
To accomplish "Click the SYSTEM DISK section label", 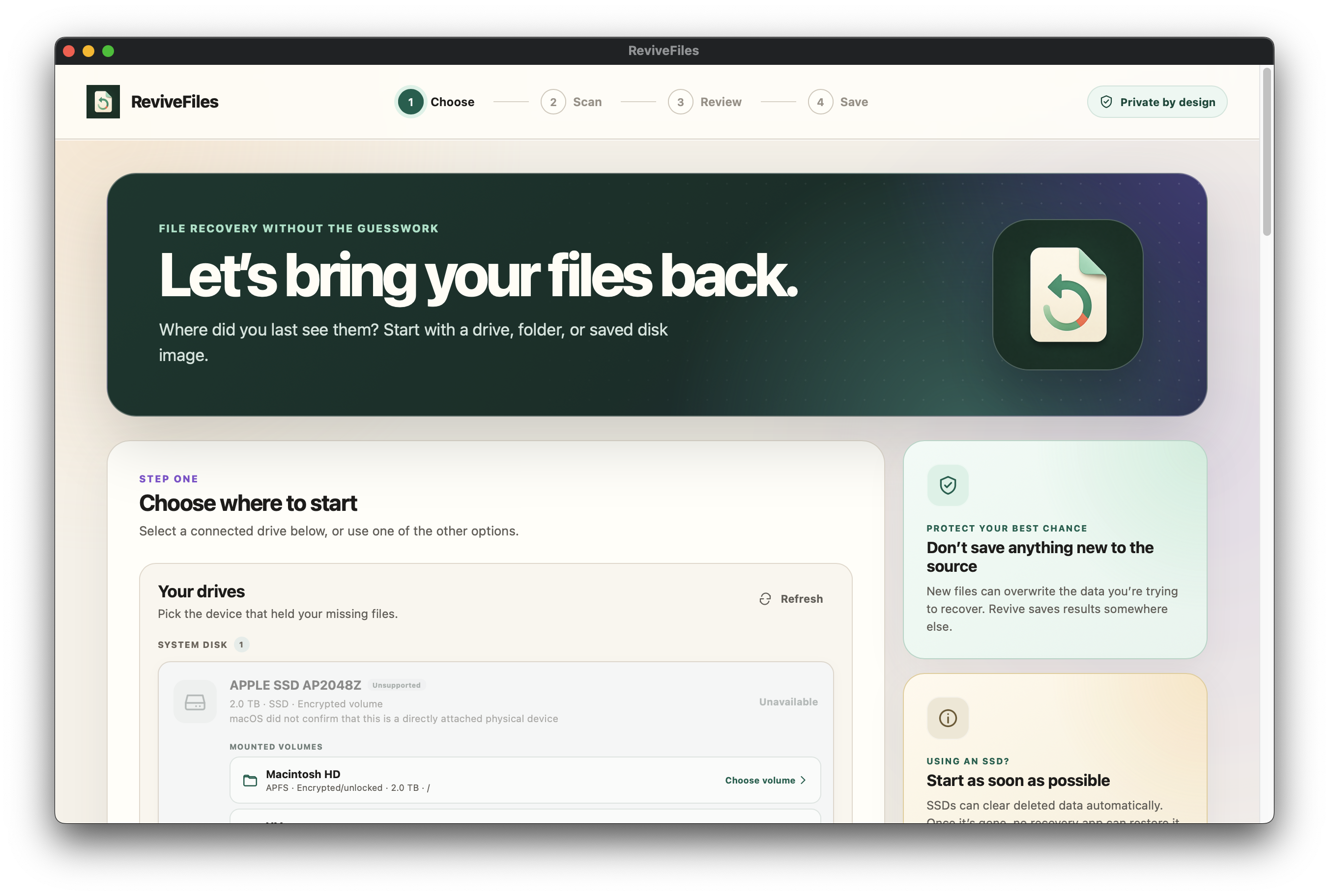I will point(192,644).
